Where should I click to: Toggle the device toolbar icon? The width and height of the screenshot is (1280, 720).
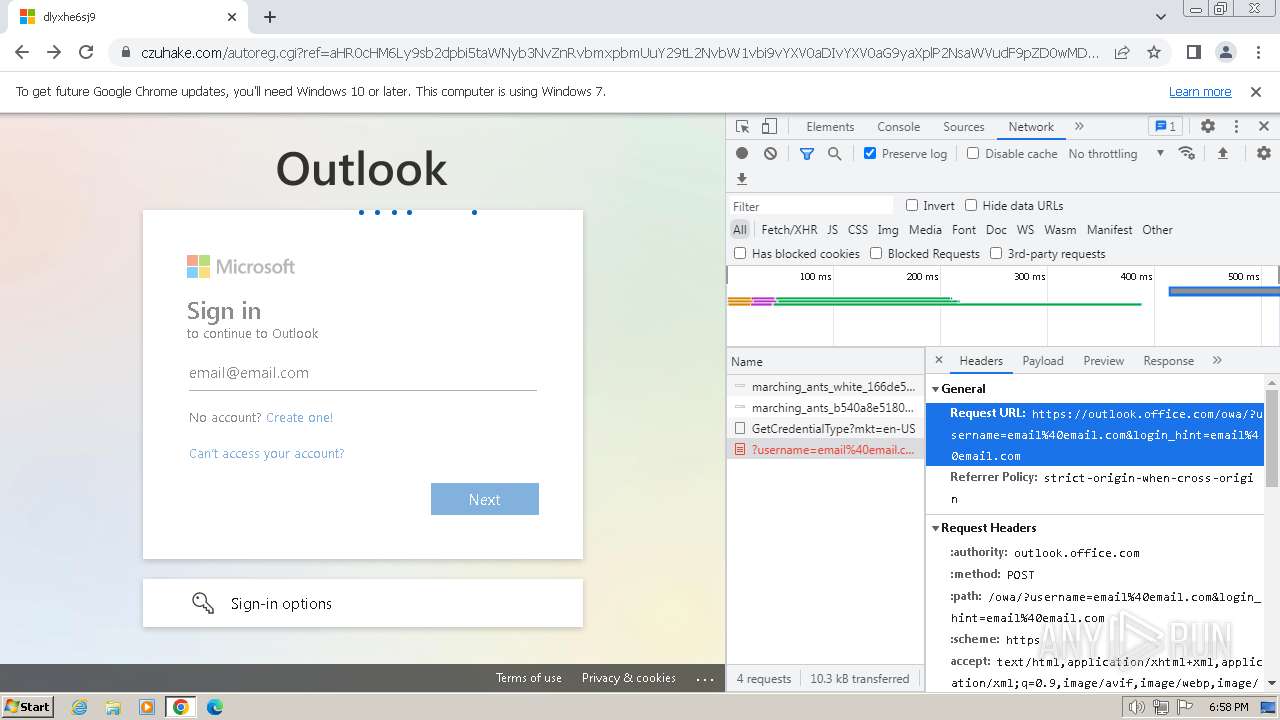click(769, 127)
